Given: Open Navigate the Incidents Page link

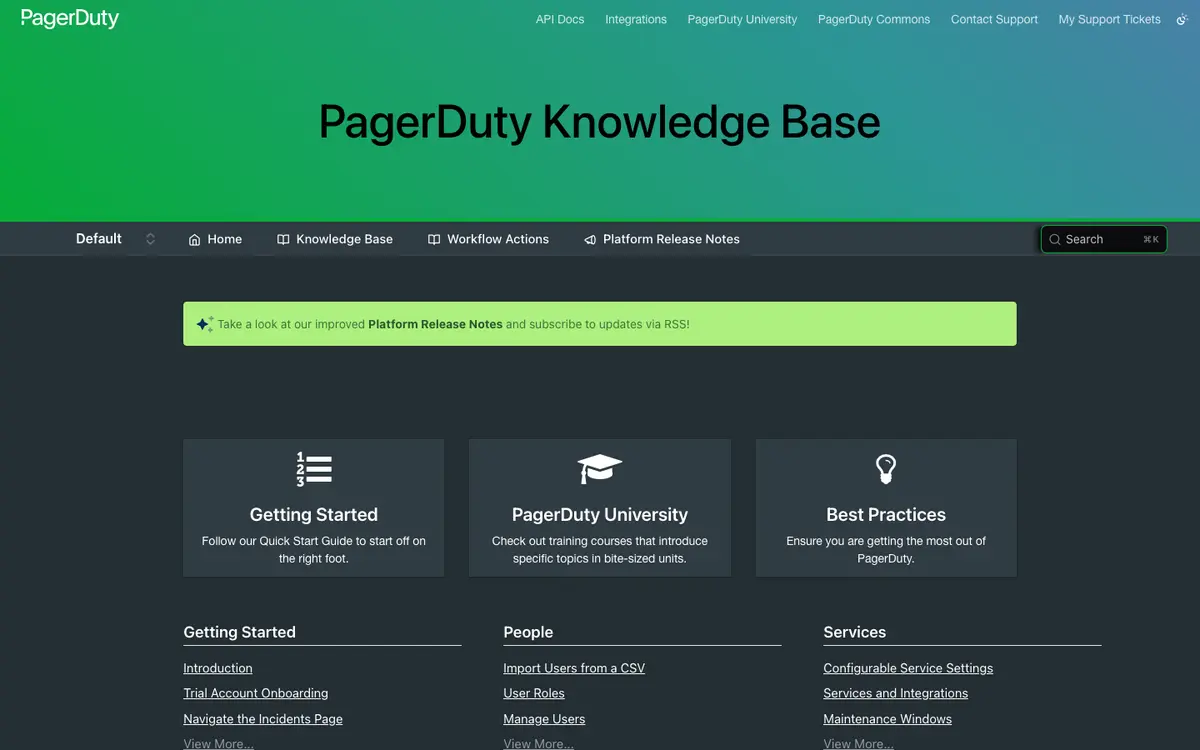Looking at the screenshot, I should click(x=263, y=719).
